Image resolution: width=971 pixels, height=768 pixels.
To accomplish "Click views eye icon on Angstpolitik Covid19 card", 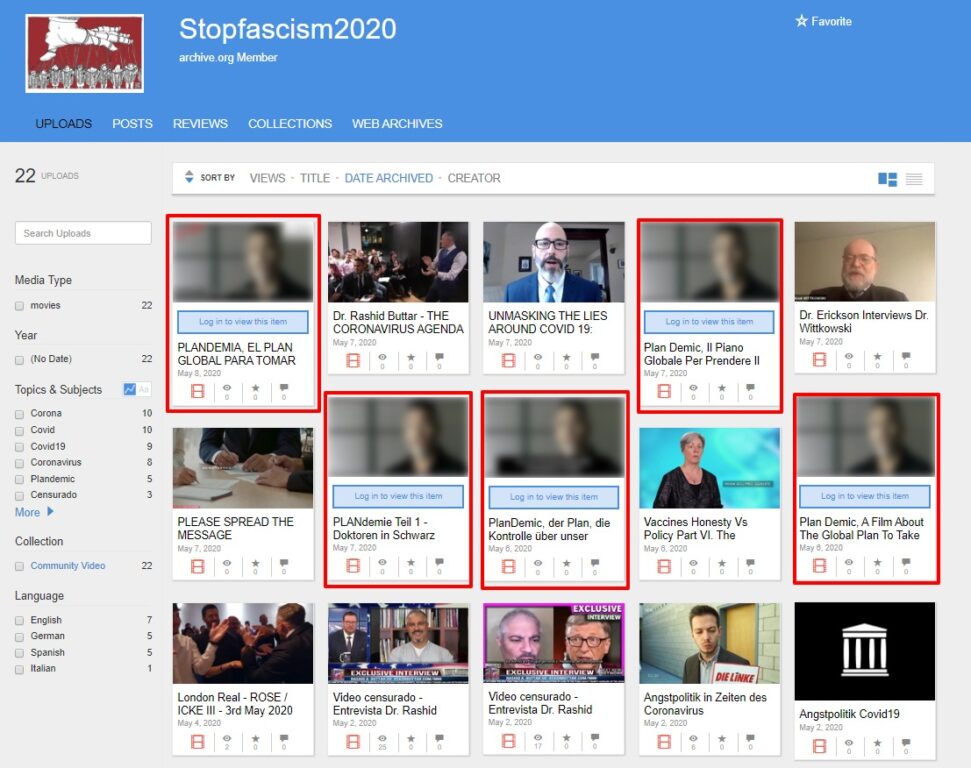I will [x=849, y=743].
